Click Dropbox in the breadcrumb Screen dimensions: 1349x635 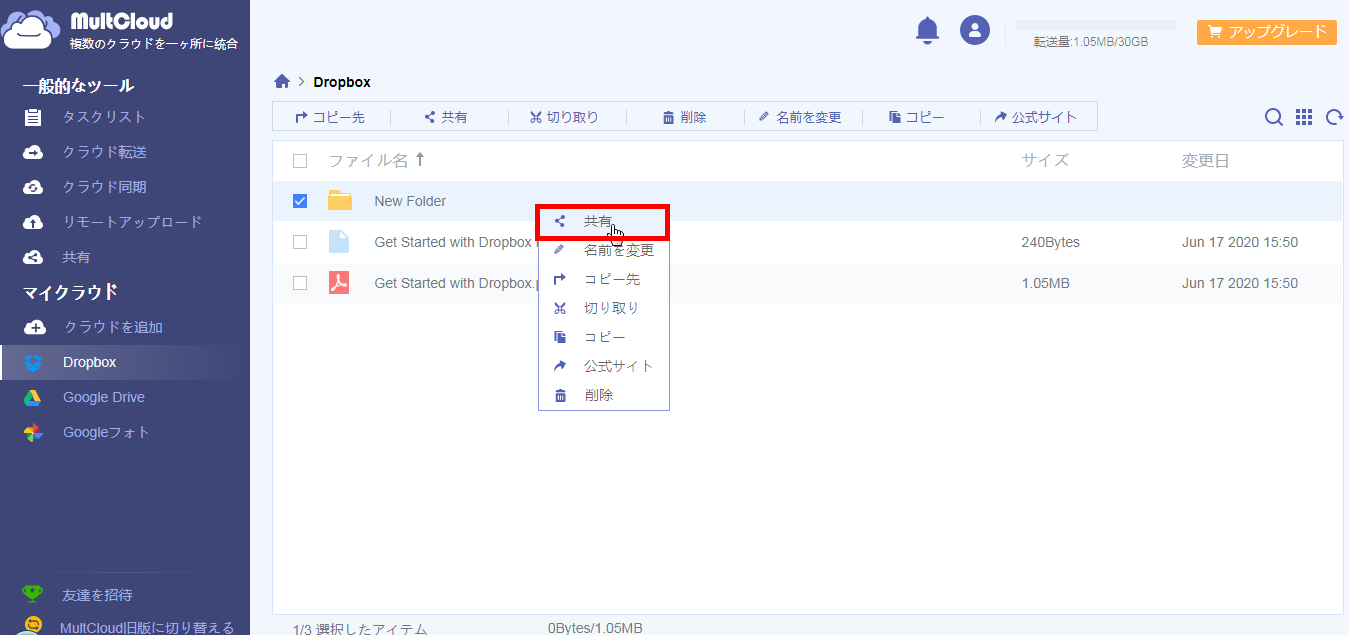[x=342, y=82]
